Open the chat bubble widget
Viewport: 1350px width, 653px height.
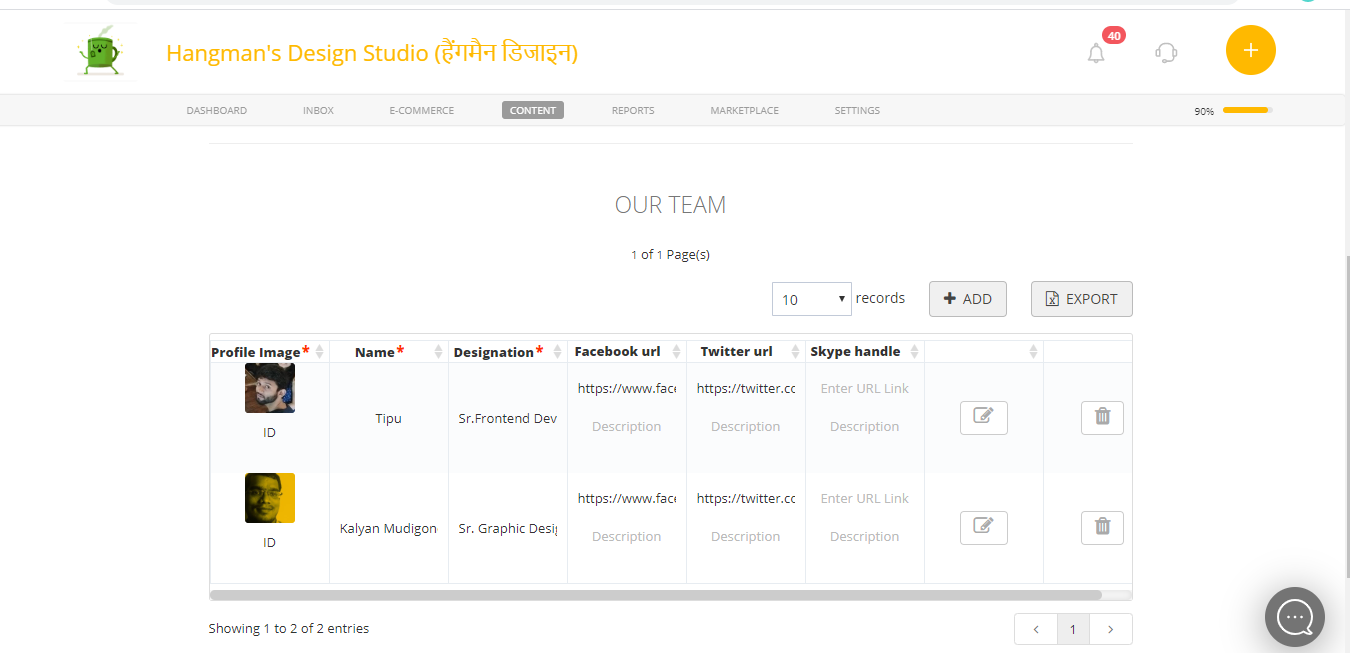1294,617
